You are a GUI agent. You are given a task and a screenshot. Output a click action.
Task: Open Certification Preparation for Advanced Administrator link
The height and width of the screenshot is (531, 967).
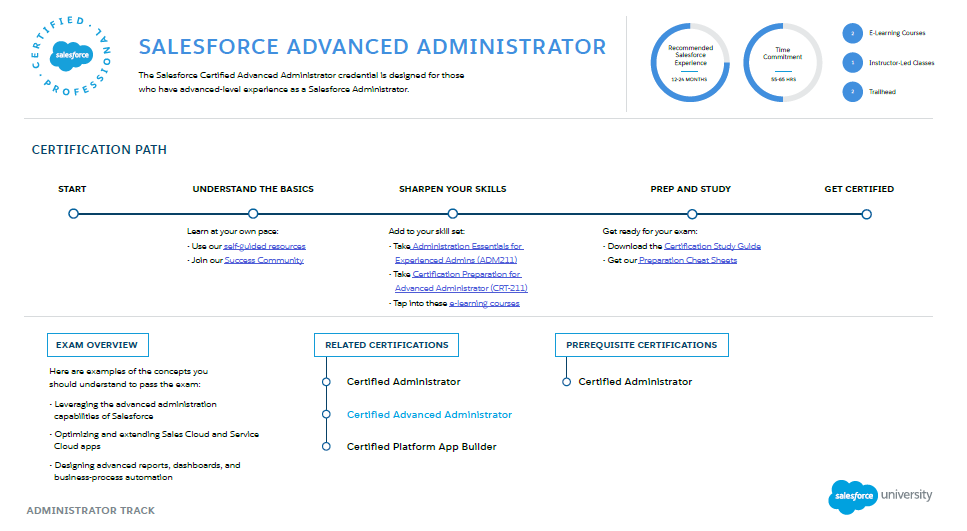click(x=461, y=281)
